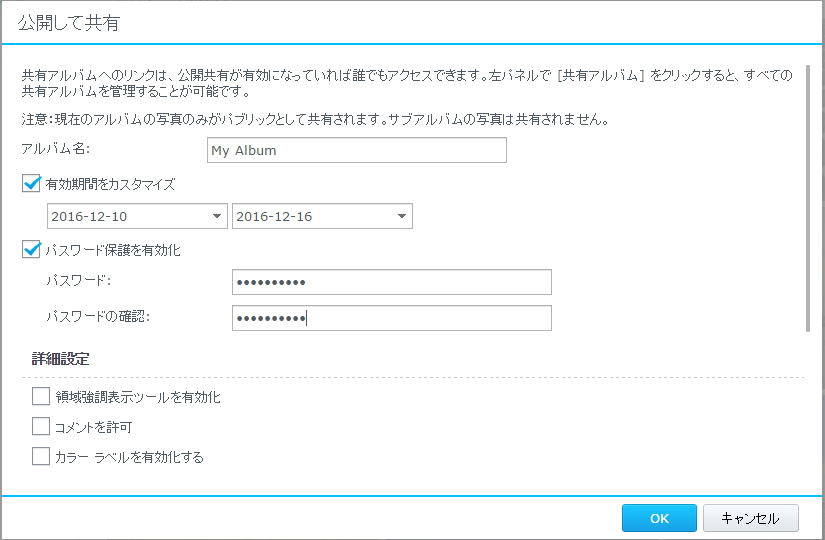Expand the end date dropdown arrow for 2016-12-16
The width and height of the screenshot is (825, 540).
tap(401, 216)
